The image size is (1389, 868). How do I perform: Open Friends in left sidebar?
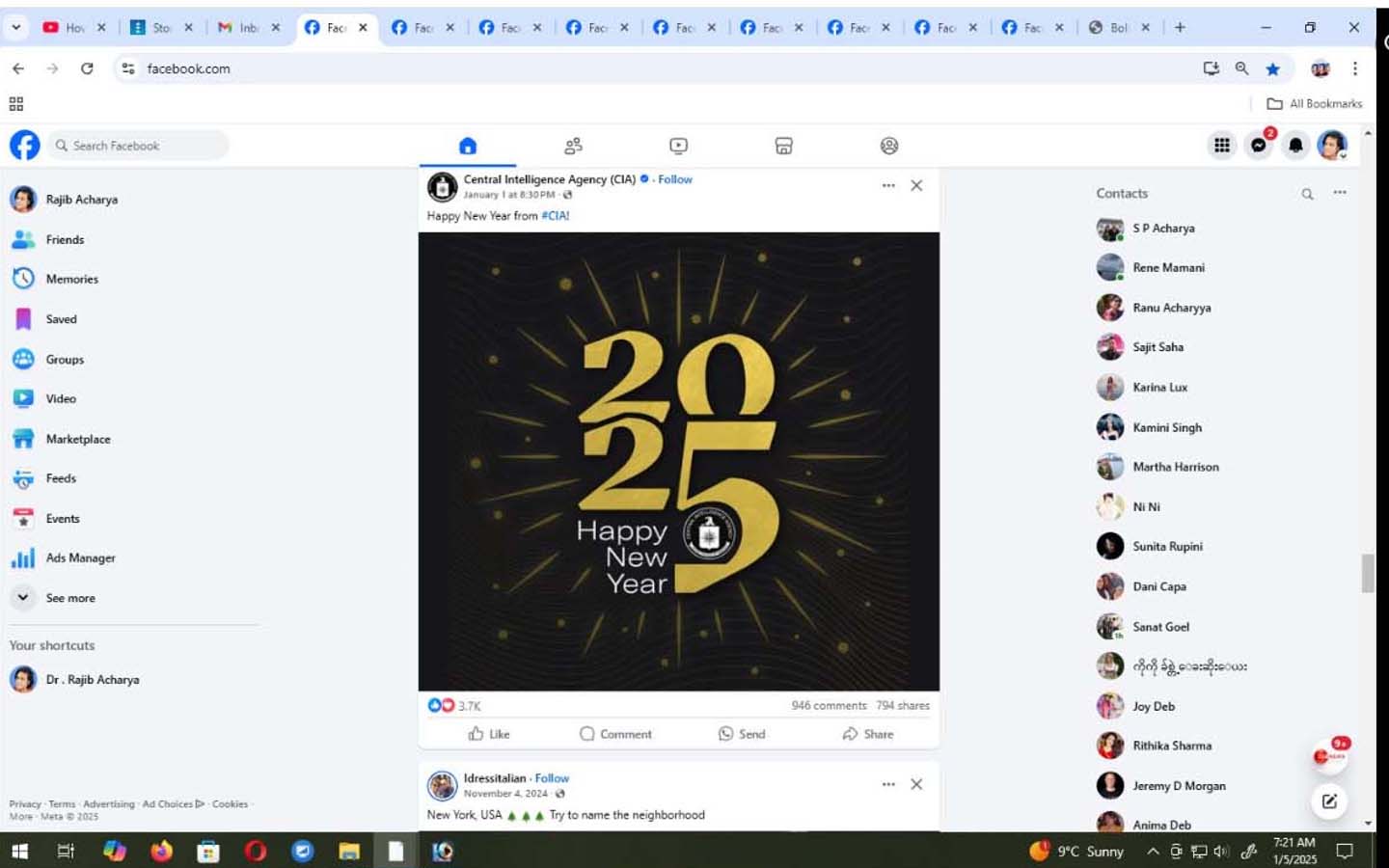click(65, 239)
